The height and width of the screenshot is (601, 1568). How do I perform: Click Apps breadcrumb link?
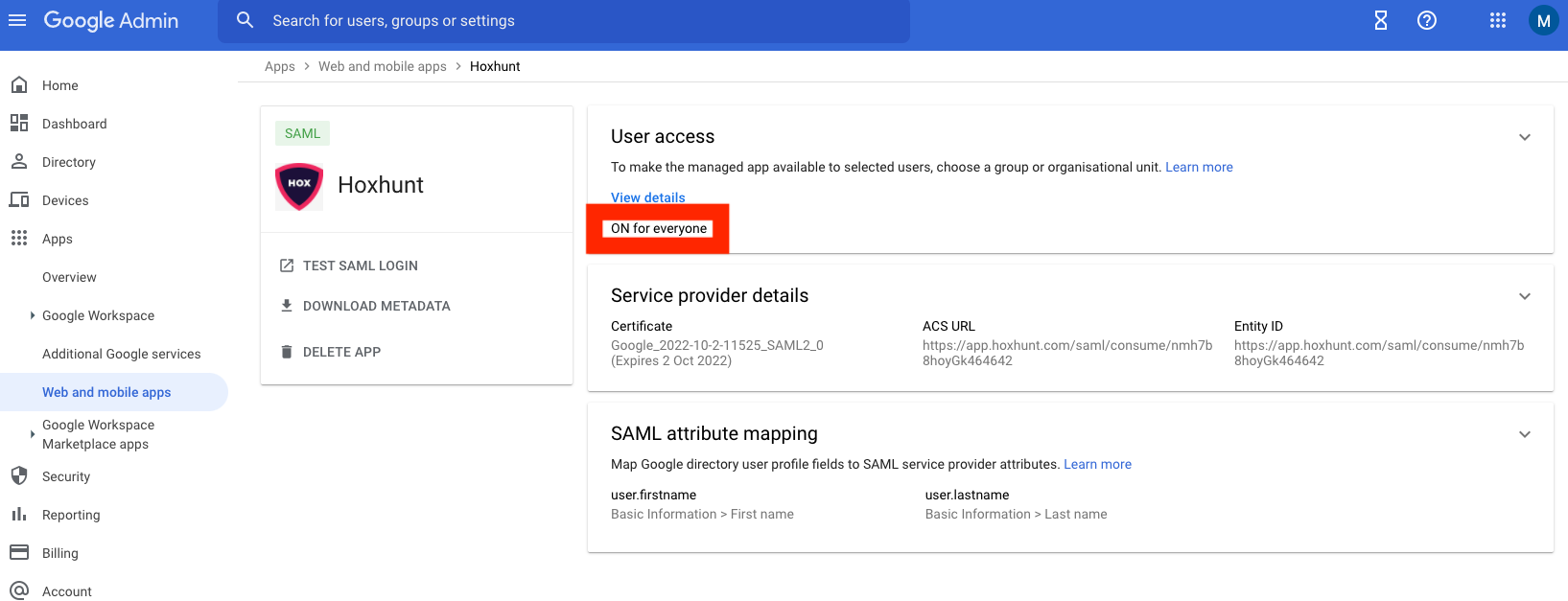pos(280,66)
